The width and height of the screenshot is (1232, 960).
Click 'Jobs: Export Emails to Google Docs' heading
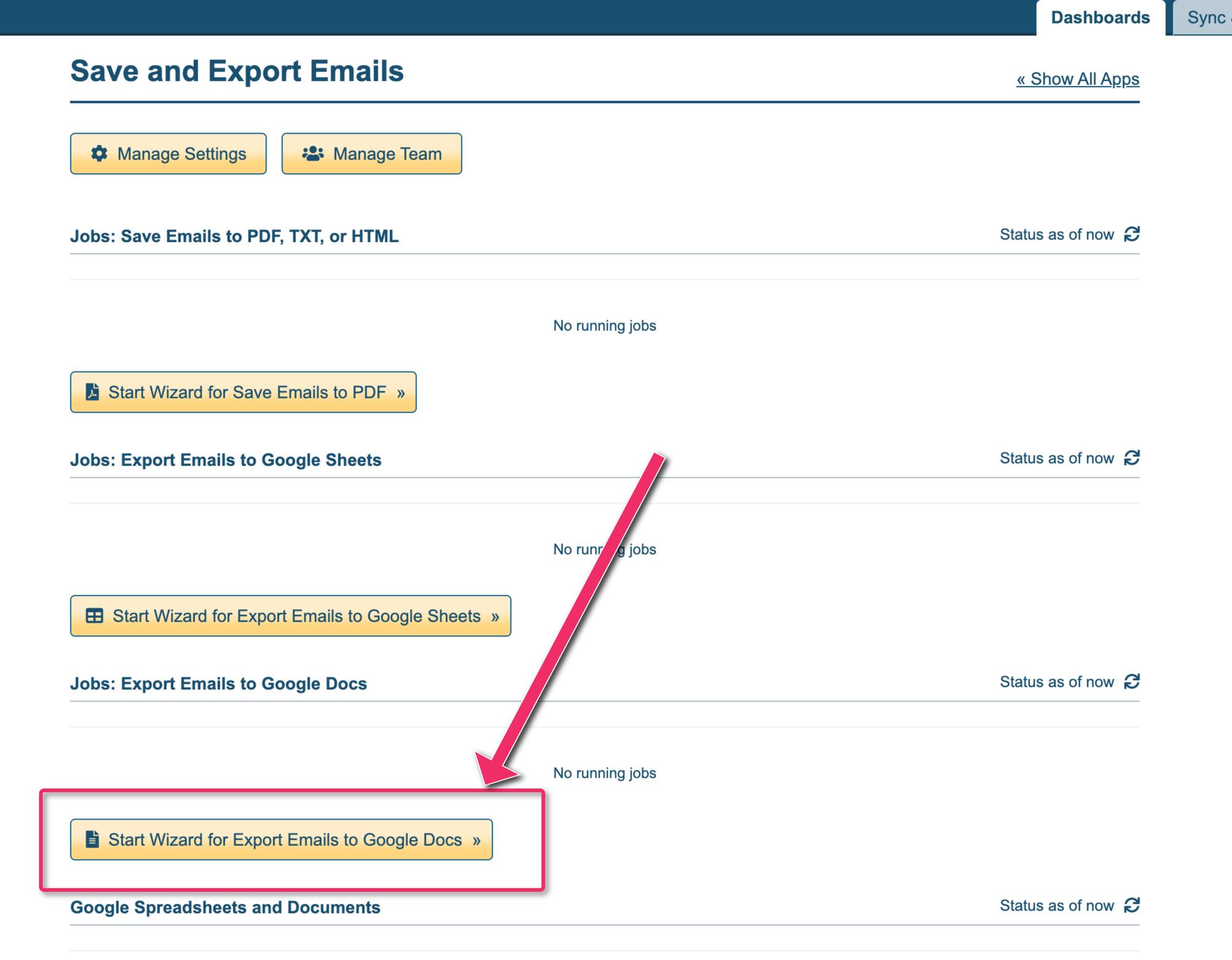pyautogui.click(x=218, y=683)
